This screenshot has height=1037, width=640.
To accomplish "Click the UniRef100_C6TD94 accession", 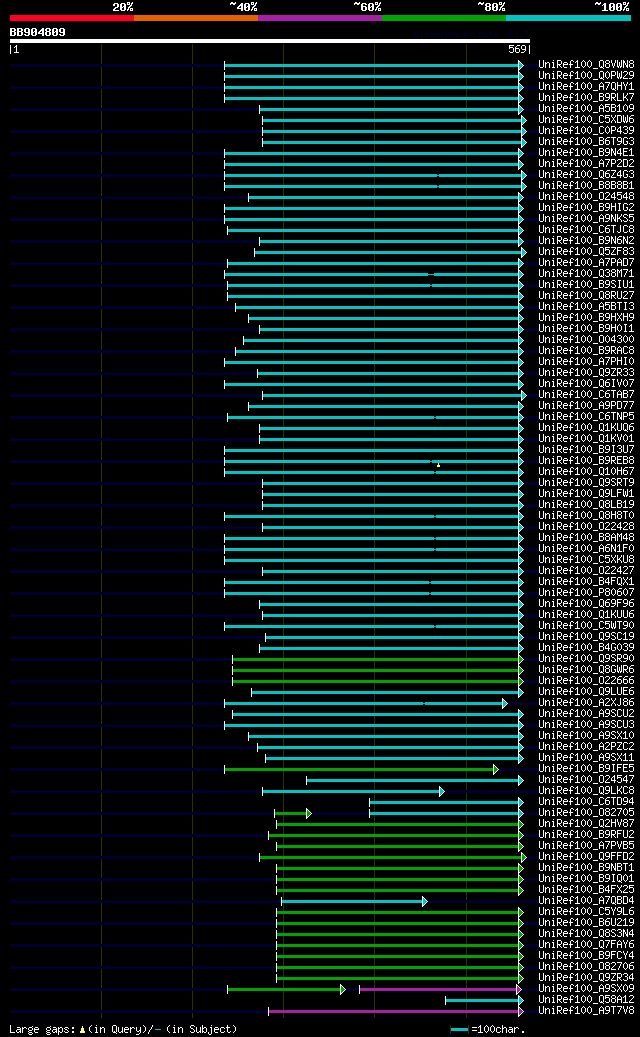I will click(x=586, y=802).
